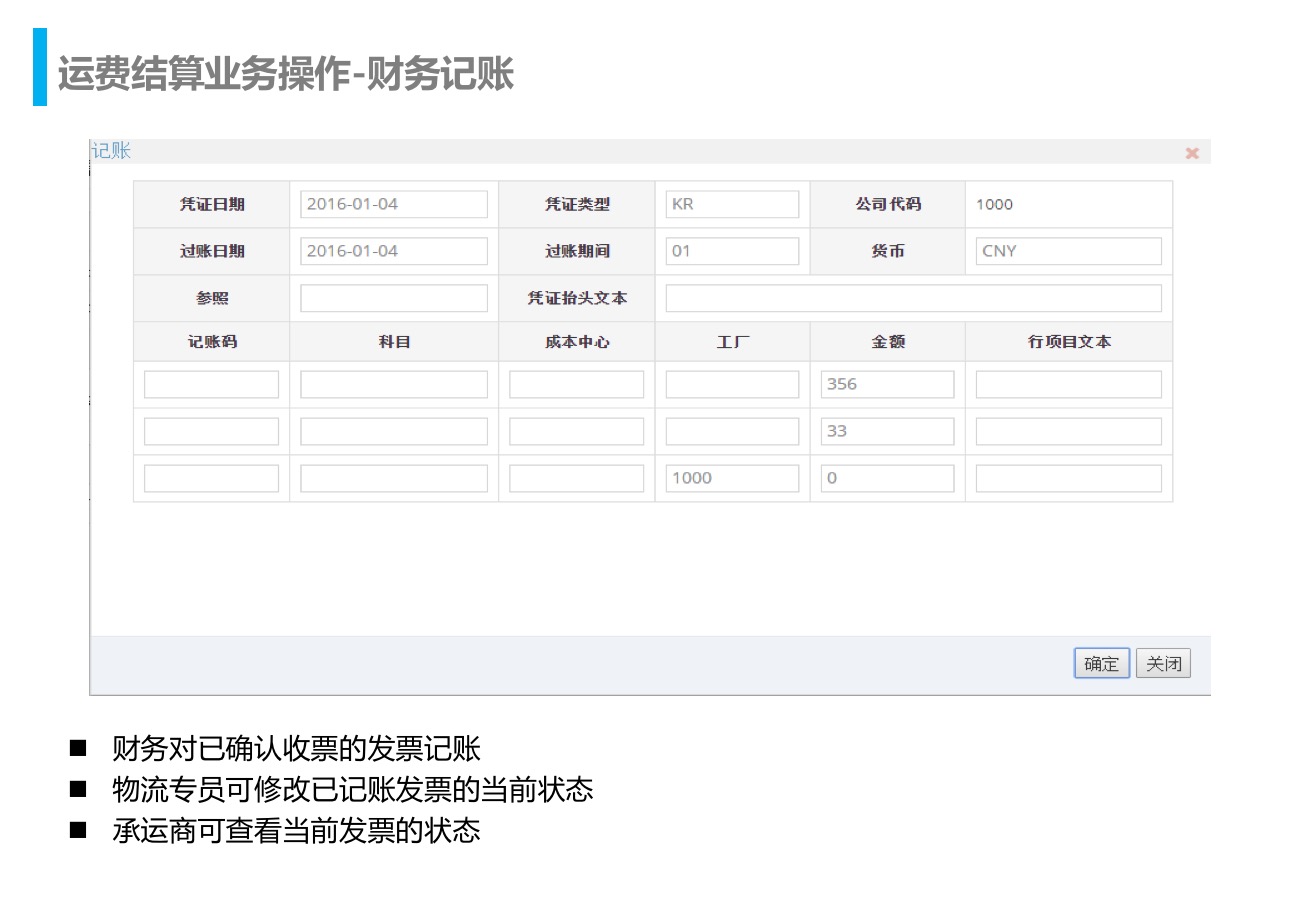Click the second row 成本中心 input
This screenshot has height=900, width=1300.
tap(576, 431)
